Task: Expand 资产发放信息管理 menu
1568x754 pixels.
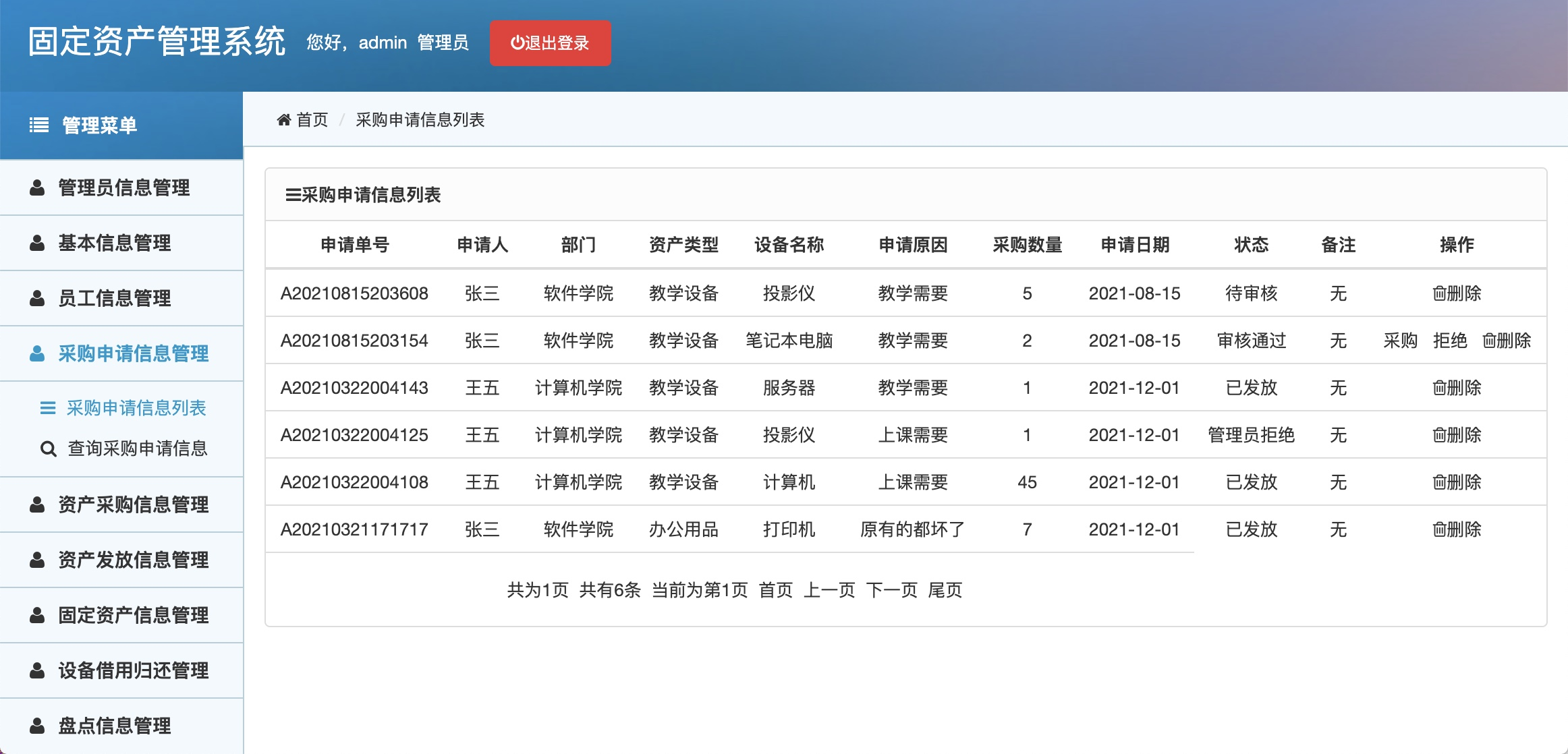Action: tap(121, 560)
